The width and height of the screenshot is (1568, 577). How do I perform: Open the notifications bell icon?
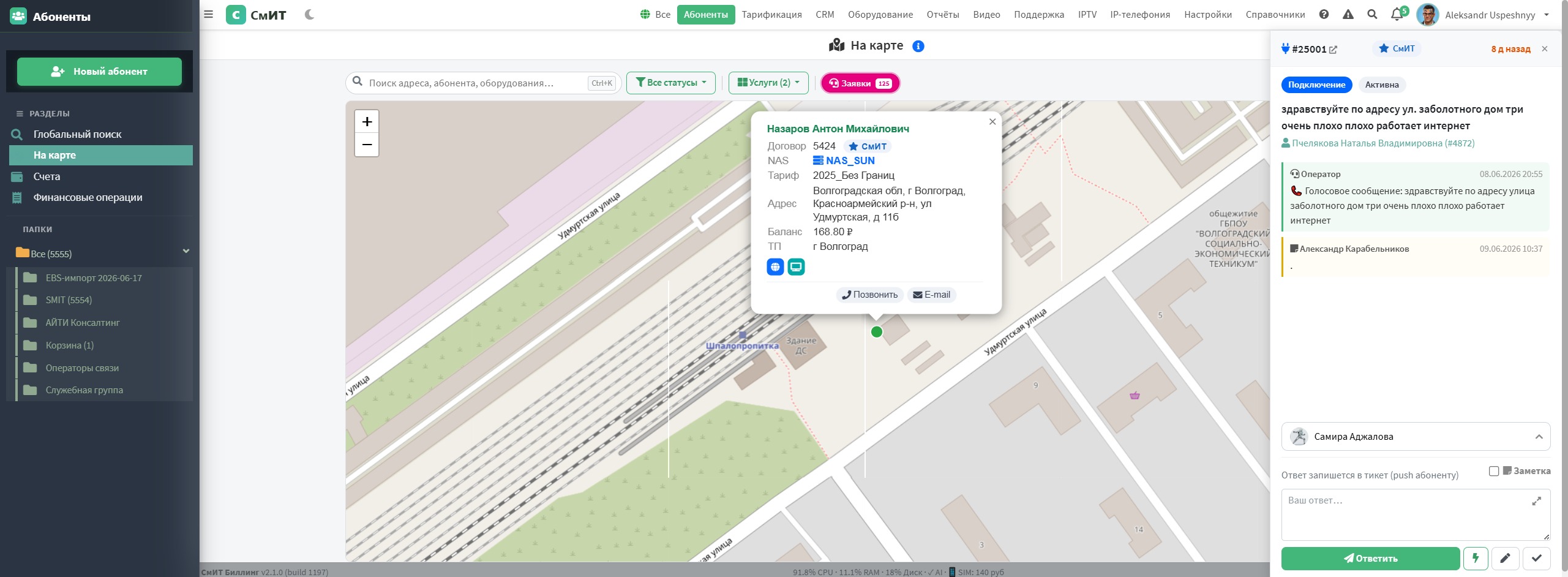coord(1397,14)
